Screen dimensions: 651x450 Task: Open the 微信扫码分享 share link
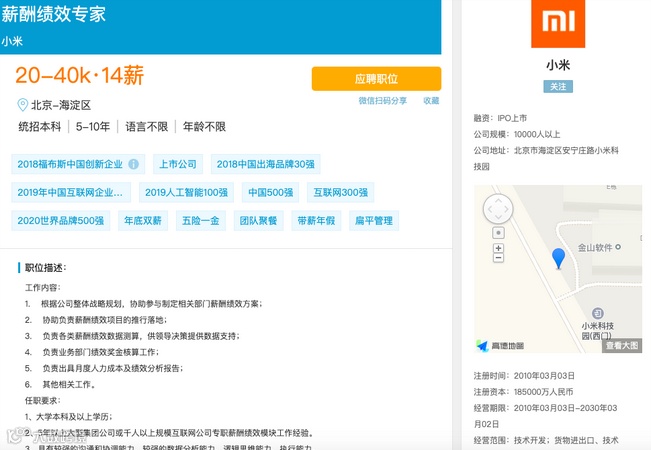(382, 100)
